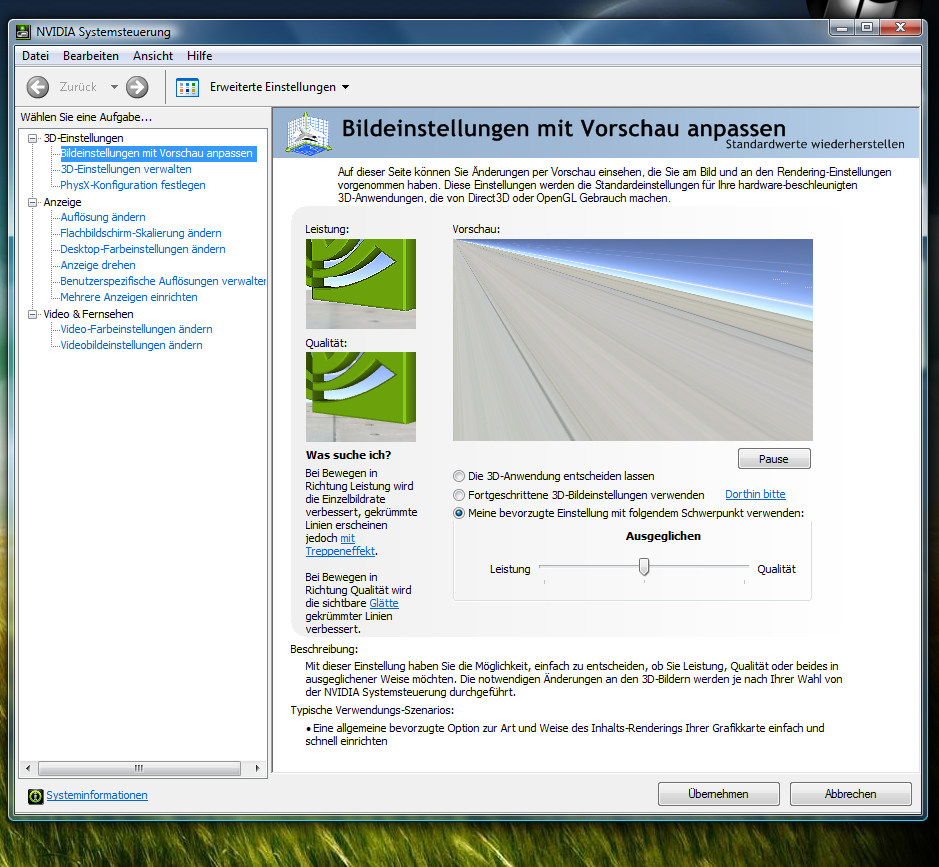This screenshot has height=867, width=939.
Task: Click the Erweiterte Einstellungen grid view icon
Action: tap(187, 87)
